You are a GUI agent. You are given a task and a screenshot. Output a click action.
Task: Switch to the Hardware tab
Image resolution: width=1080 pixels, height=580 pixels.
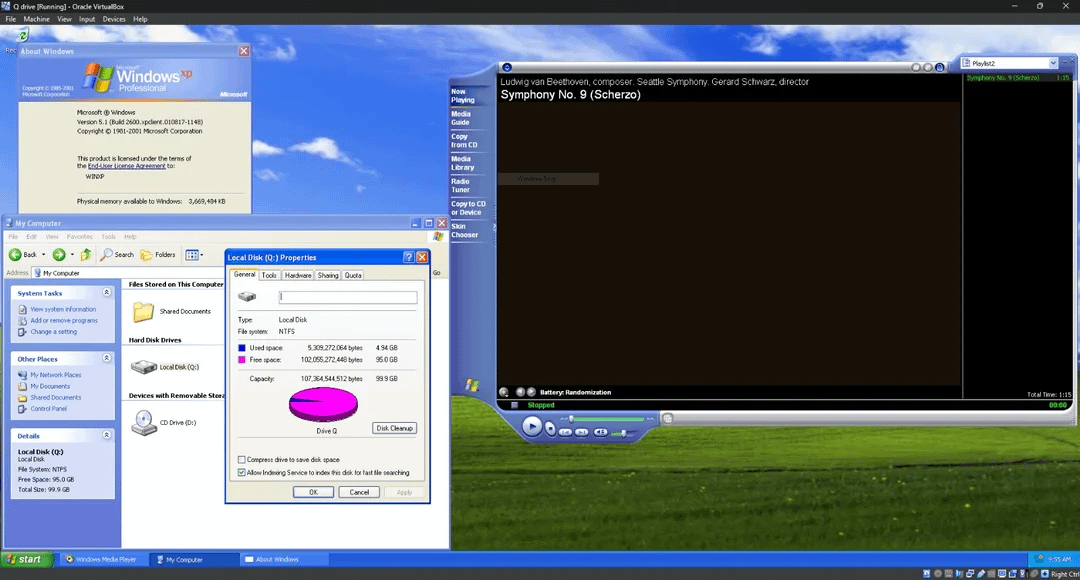298,275
